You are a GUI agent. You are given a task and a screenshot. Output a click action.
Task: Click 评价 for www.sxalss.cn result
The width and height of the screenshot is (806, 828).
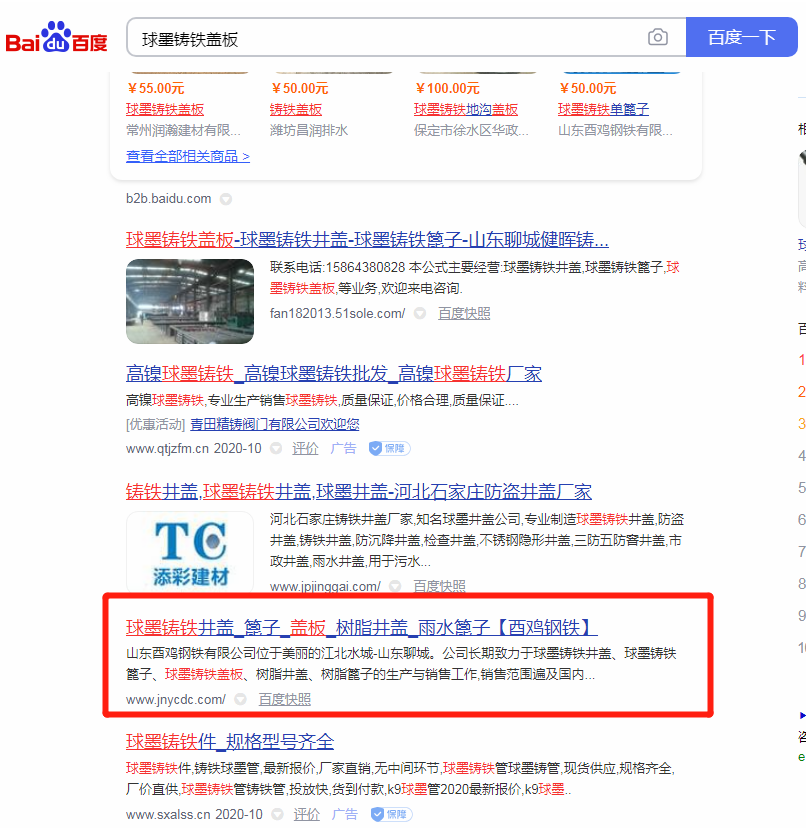coord(307,814)
